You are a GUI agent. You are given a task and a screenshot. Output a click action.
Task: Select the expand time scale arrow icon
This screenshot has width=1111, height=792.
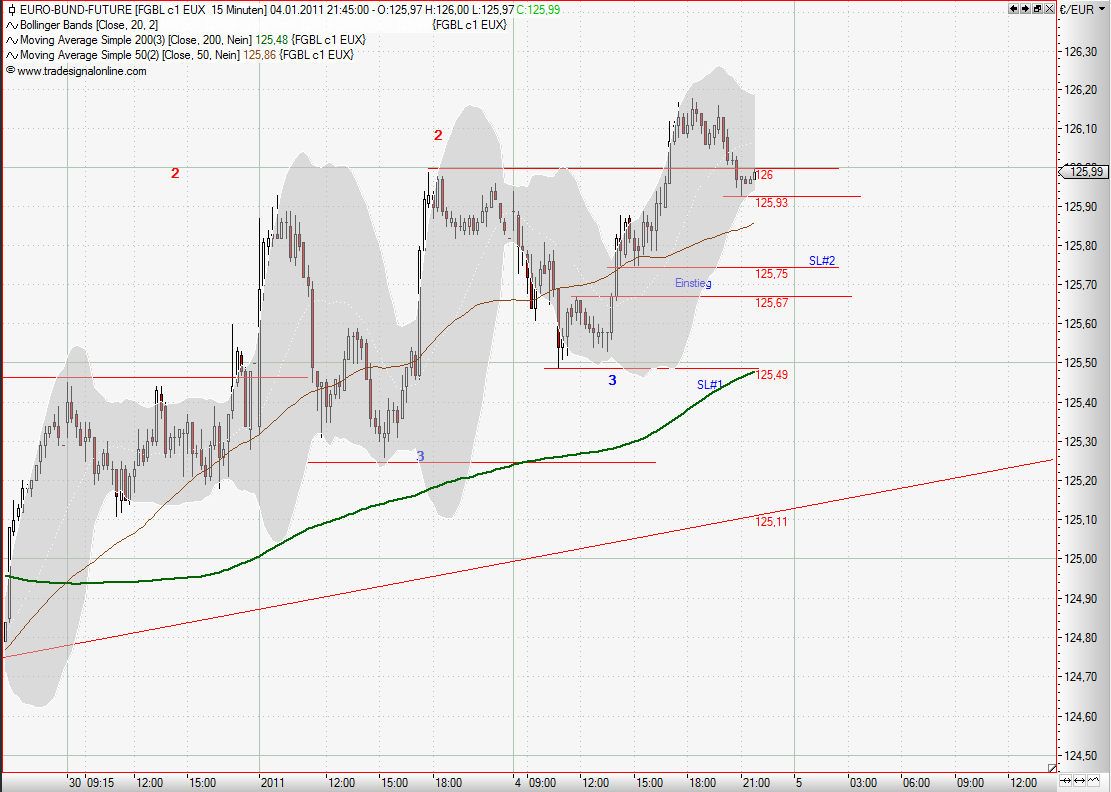(1079, 780)
